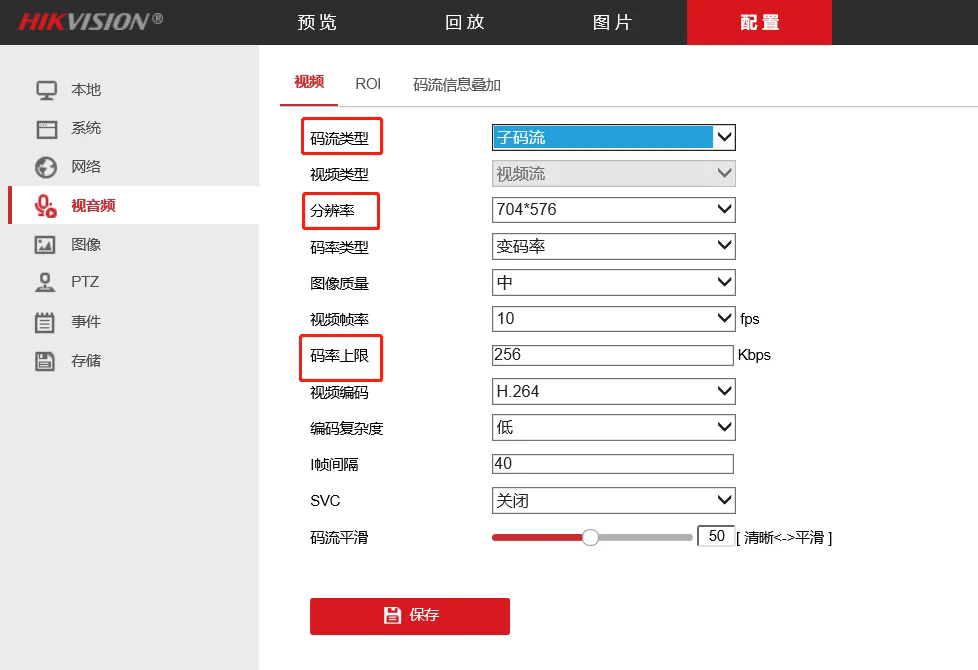Open the 视频编码 dropdown showing H.264

coord(613,392)
